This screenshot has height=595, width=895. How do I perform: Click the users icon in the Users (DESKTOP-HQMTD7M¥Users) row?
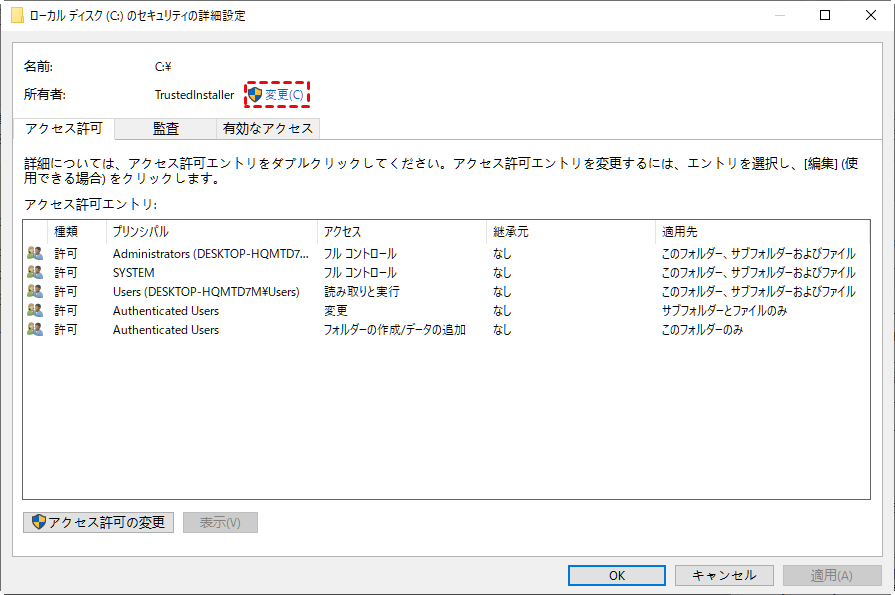point(35,291)
